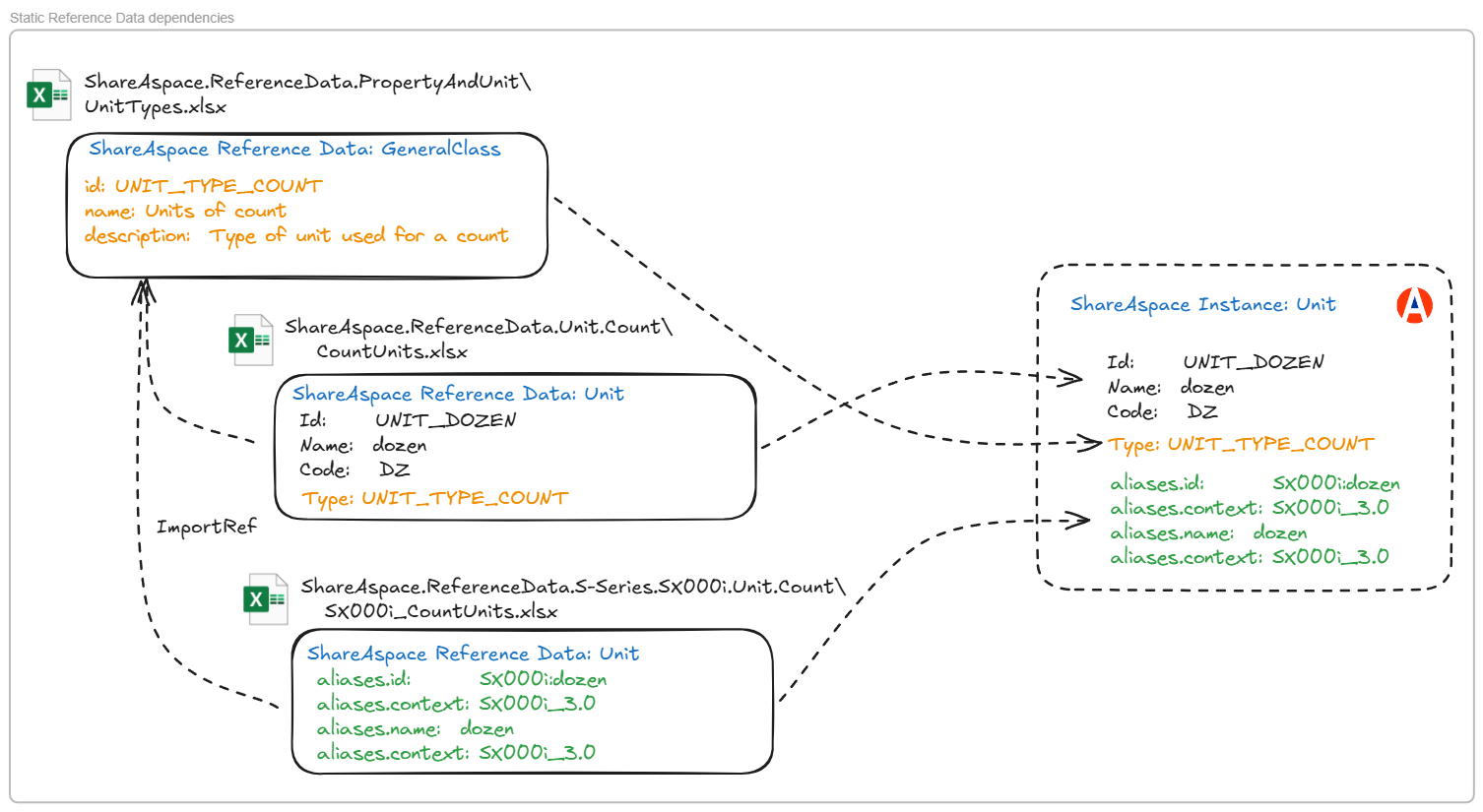Click the Excel icon beside SX000i_CountUnits.xlsx

(x=266, y=599)
